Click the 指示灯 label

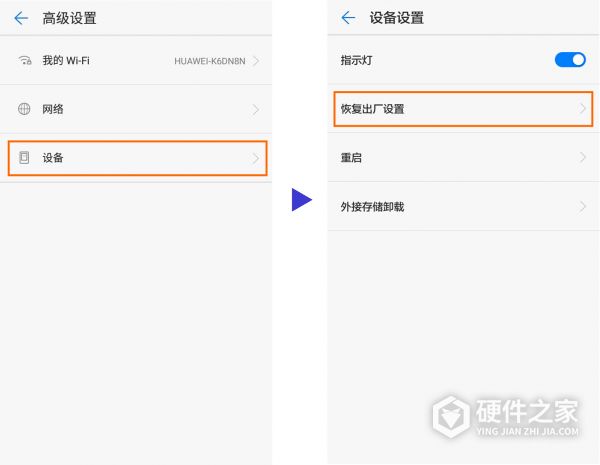[x=357, y=60]
